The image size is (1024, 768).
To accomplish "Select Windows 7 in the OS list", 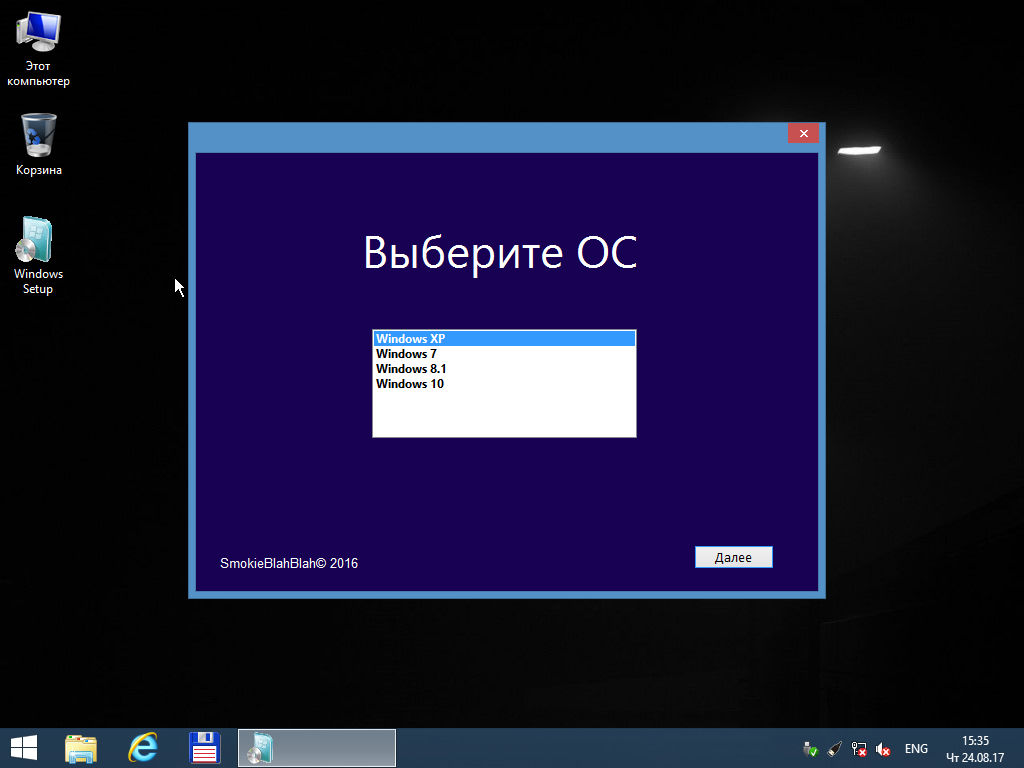I will coord(406,353).
